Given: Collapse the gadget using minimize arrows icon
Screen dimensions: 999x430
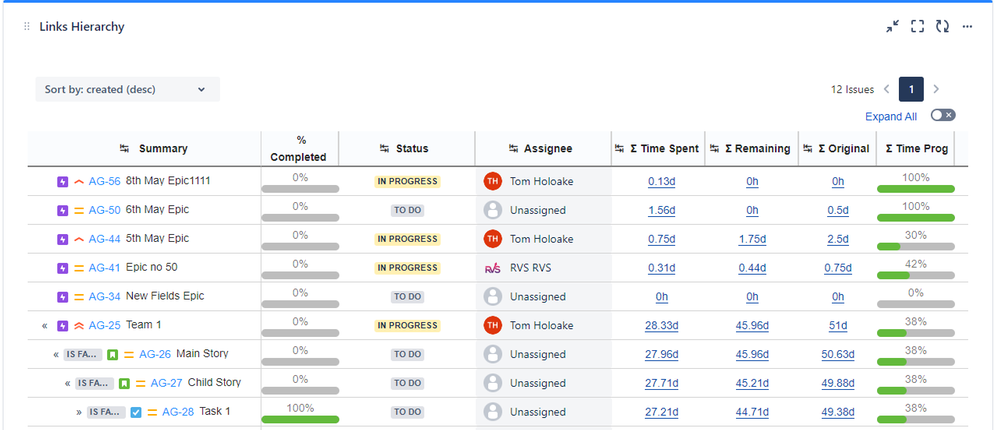Looking at the screenshot, I should (x=893, y=26).
